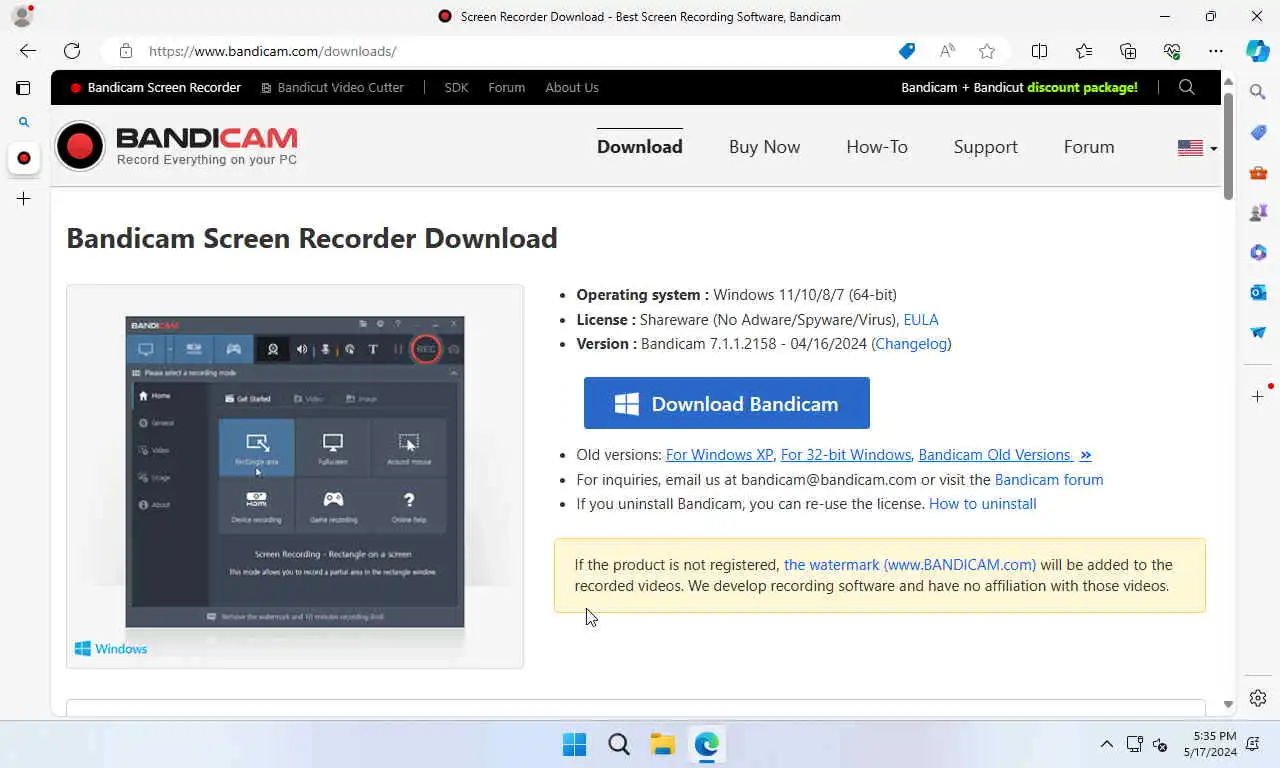Refresh the Bandicam downloads page
The height and width of the screenshot is (768, 1280).
(x=72, y=51)
